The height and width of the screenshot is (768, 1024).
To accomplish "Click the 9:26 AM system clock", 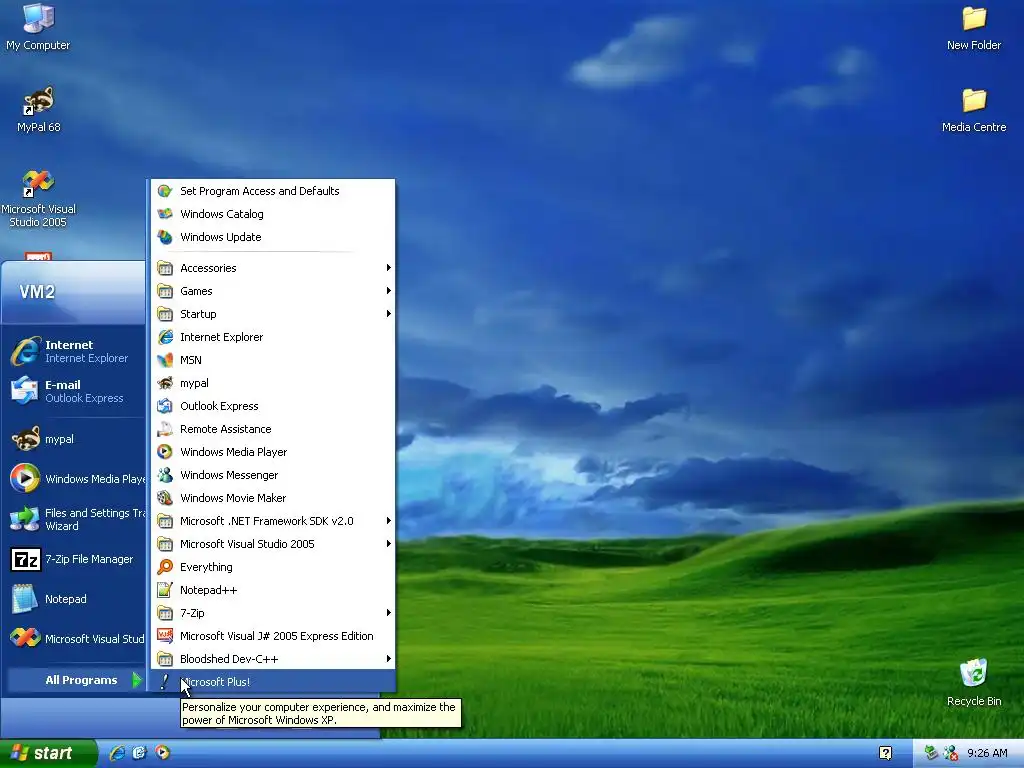I will tap(987, 753).
